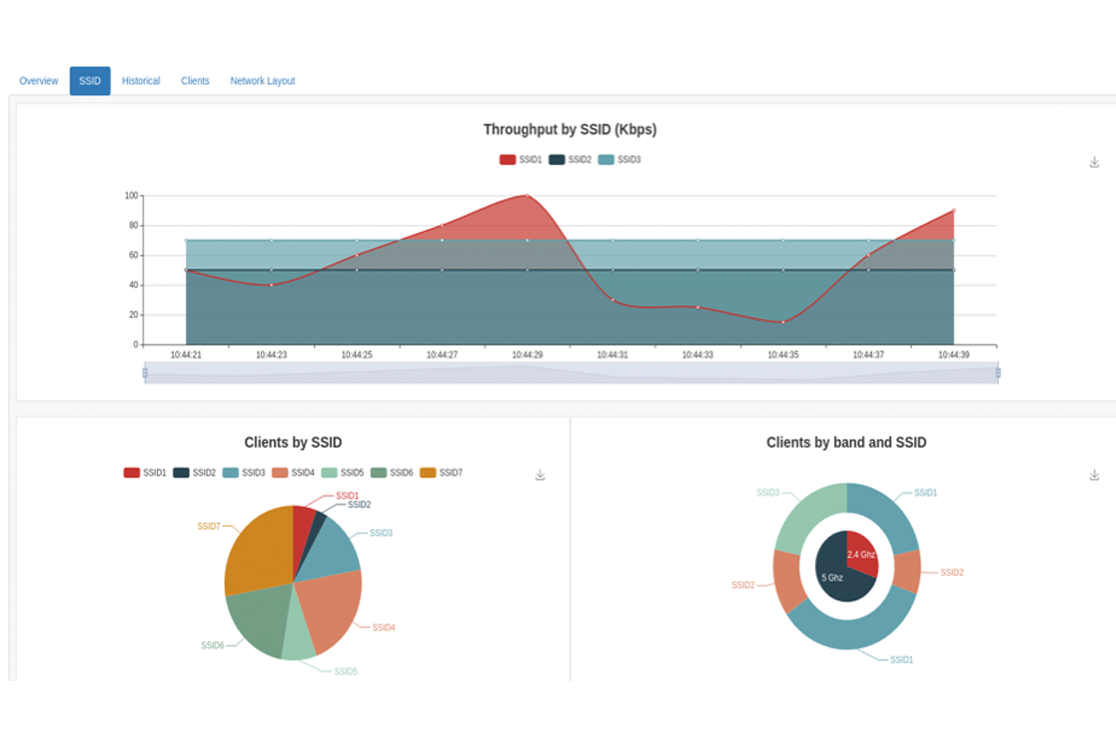Open the Overview tab
The height and width of the screenshot is (744, 1116).
[x=39, y=81]
